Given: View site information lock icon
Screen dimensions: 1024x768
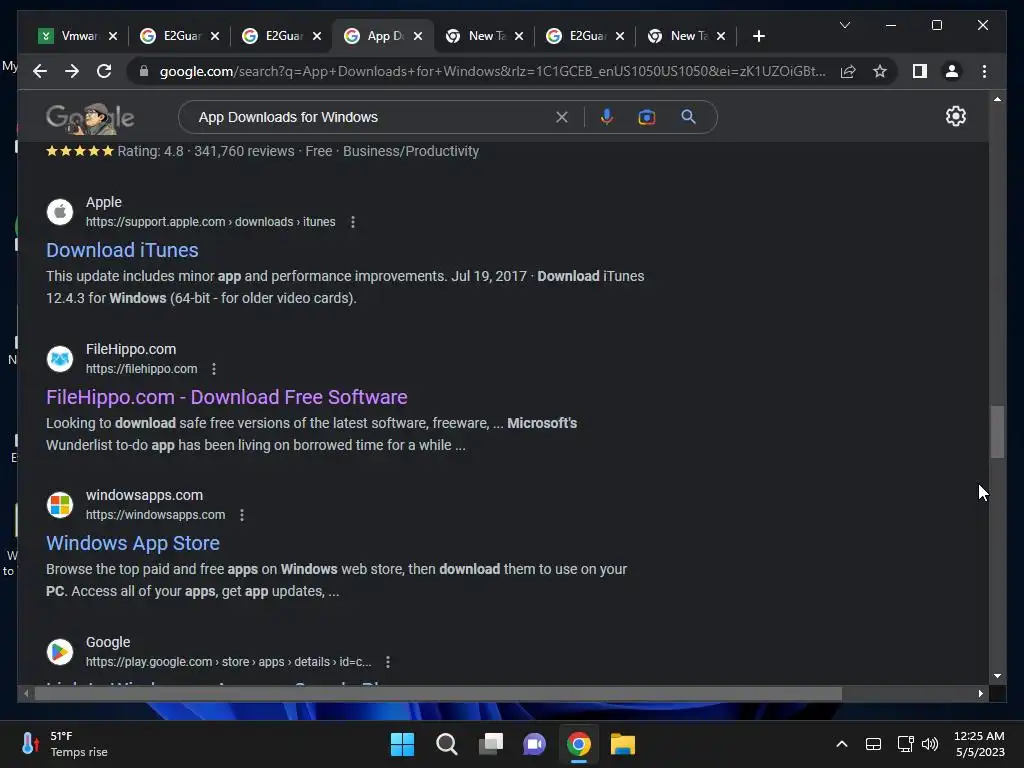Looking at the screenshot, I should pos(144,71).
